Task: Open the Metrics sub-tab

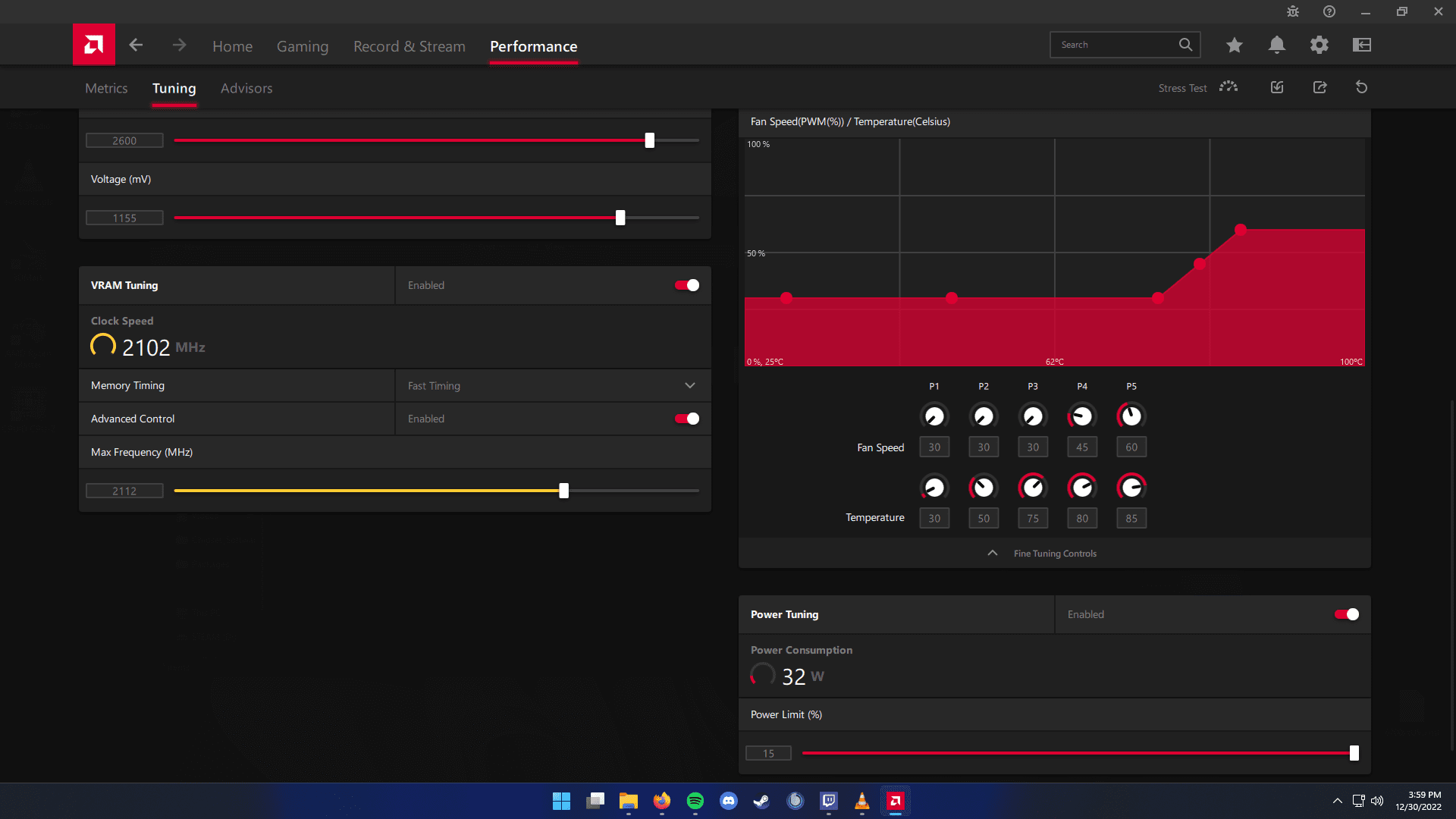Action: (x=106, y=88)
